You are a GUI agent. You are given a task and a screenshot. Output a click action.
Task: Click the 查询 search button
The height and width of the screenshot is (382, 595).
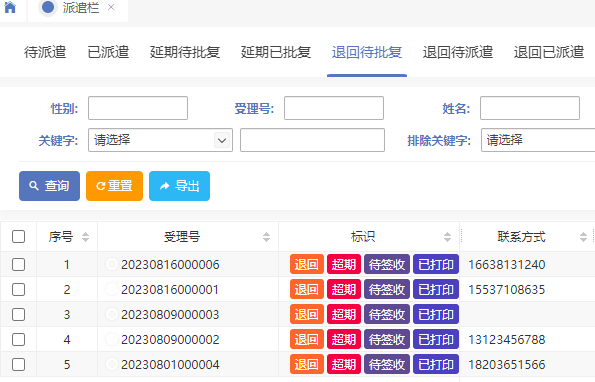(x=49, y=186)
